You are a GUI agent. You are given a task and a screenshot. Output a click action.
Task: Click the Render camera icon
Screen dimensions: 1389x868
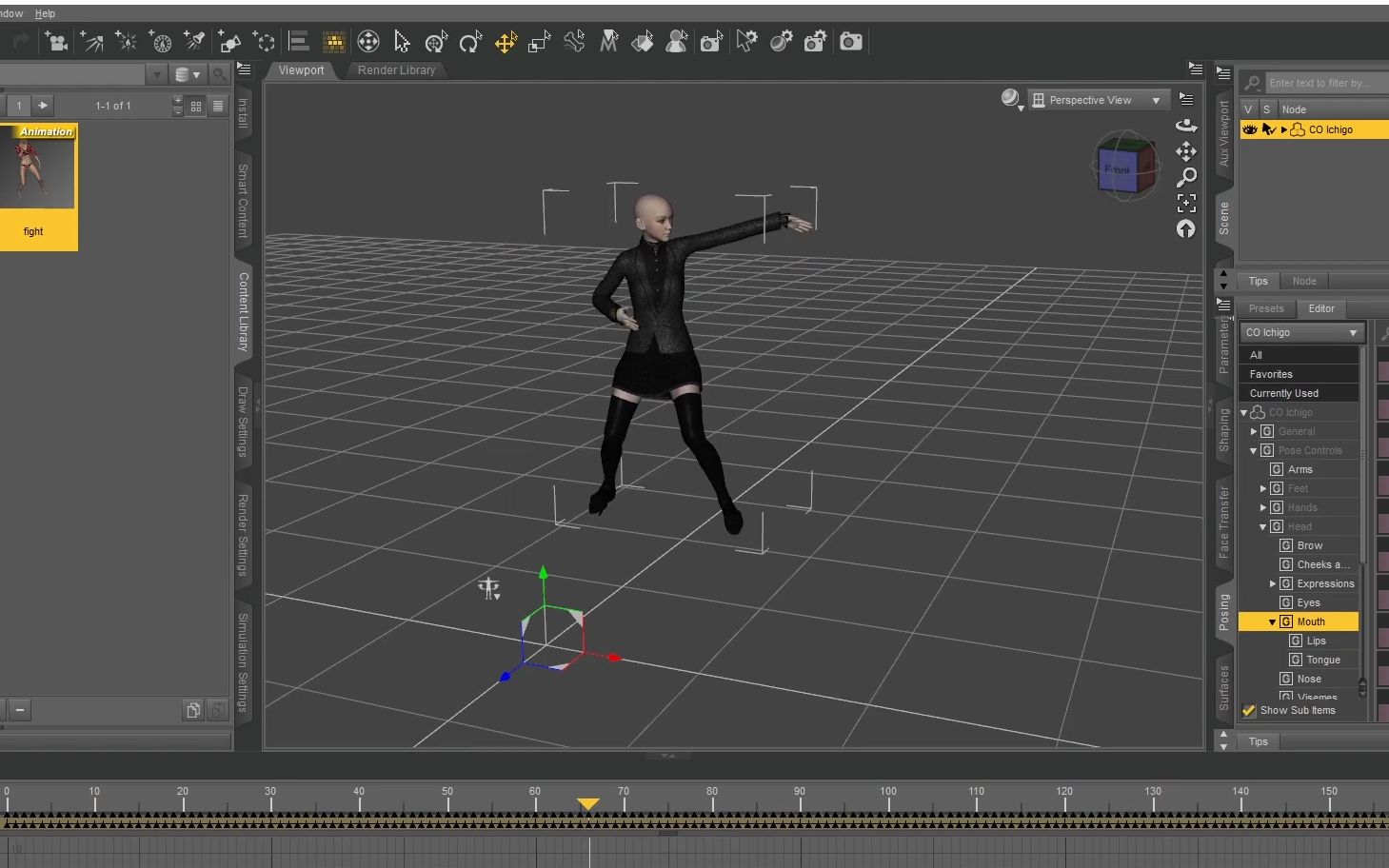(850, 41)
